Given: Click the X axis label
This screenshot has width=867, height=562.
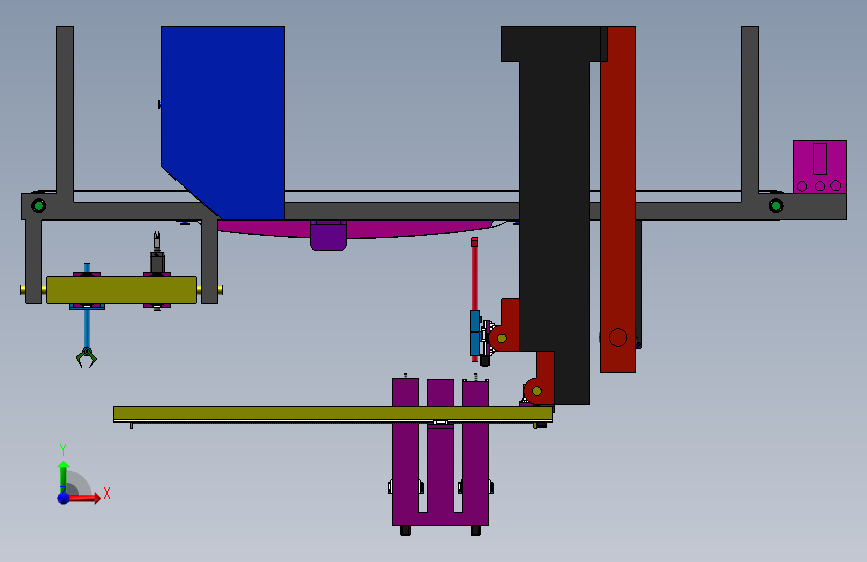Looking at the screenshot, I should (107, 493).
